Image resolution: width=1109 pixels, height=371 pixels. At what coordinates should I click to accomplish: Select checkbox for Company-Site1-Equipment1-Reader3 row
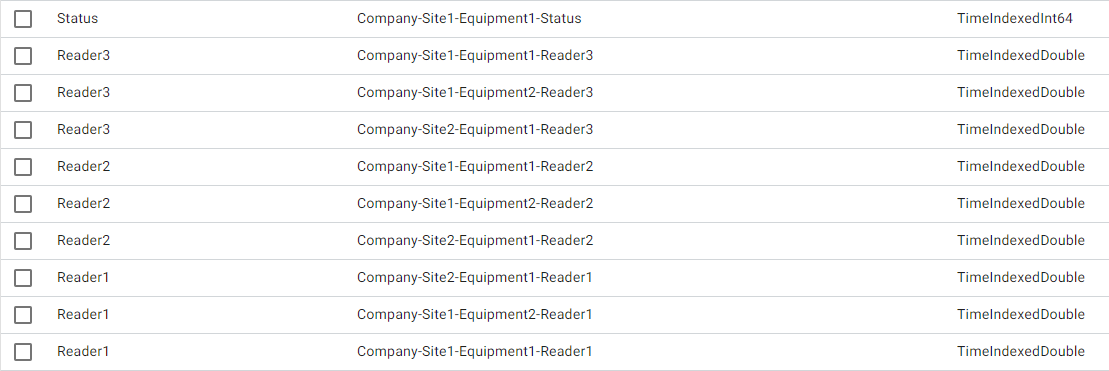coord(23,56)
